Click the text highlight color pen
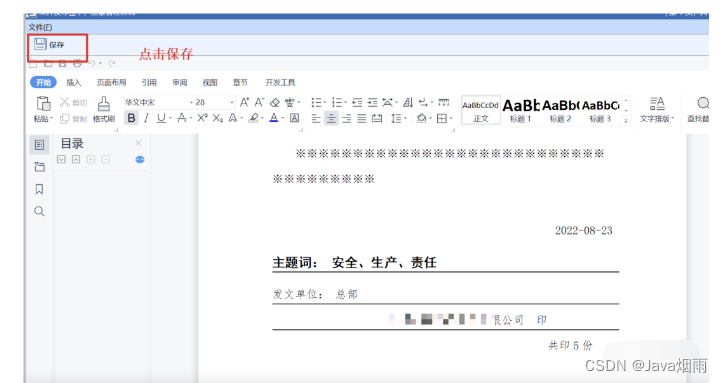This screenshot has height=383, width=723. pyautogui.click(x=253, y=118)
